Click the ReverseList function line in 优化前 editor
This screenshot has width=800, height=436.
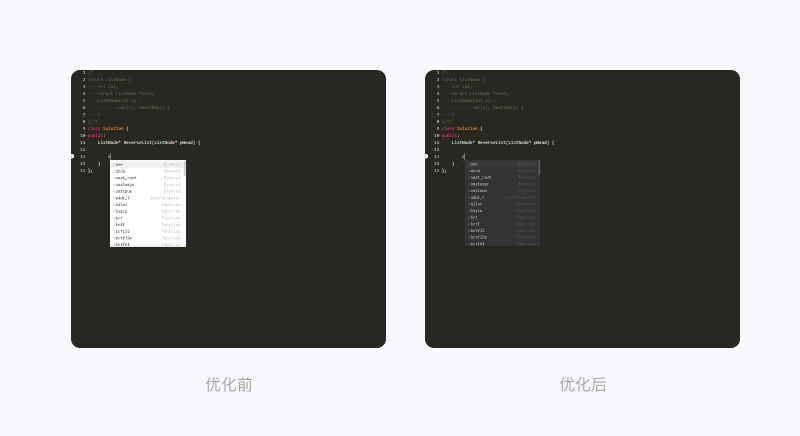click(149, 143)
